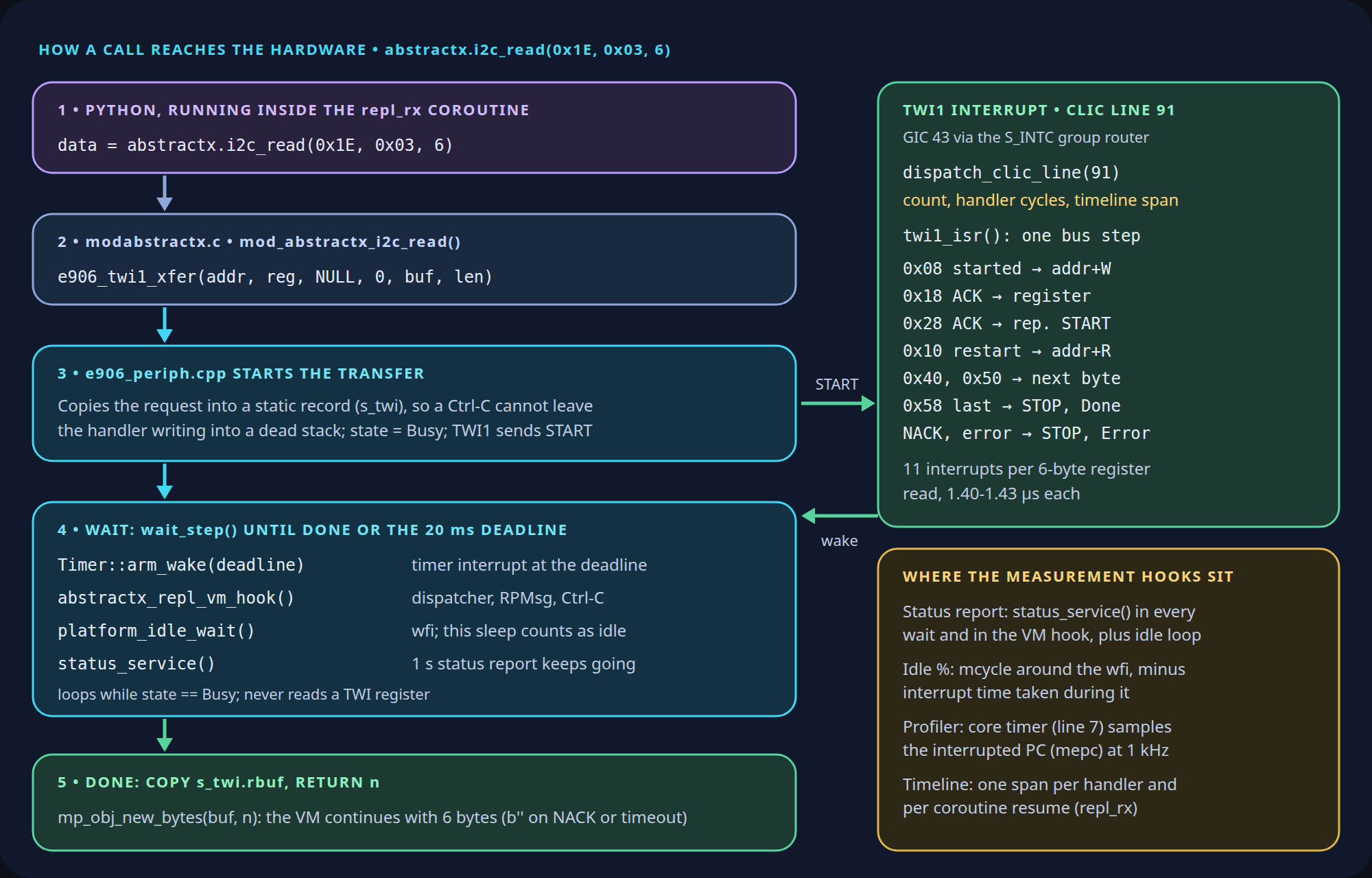Select the '0x18 ACK → register' row

[x=997, y=296]
